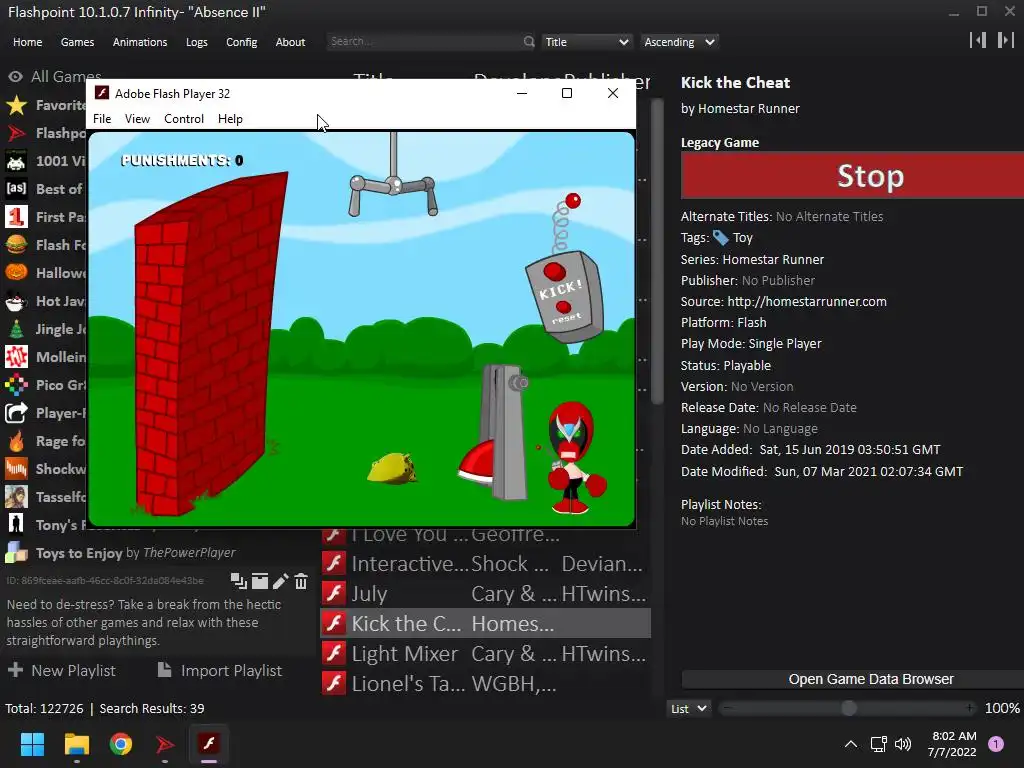Click Import Playlist
The height and width of the screenshot is (768, 1024).
click(x=219, y=671)
